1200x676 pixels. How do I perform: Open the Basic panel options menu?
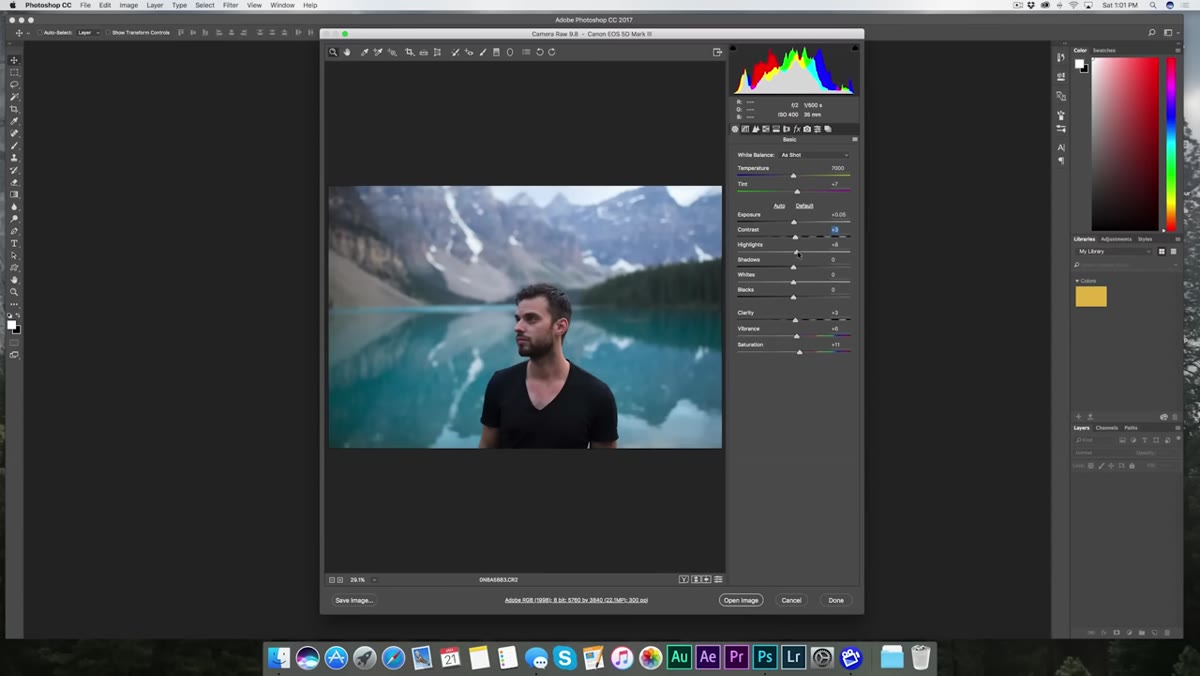855,139
